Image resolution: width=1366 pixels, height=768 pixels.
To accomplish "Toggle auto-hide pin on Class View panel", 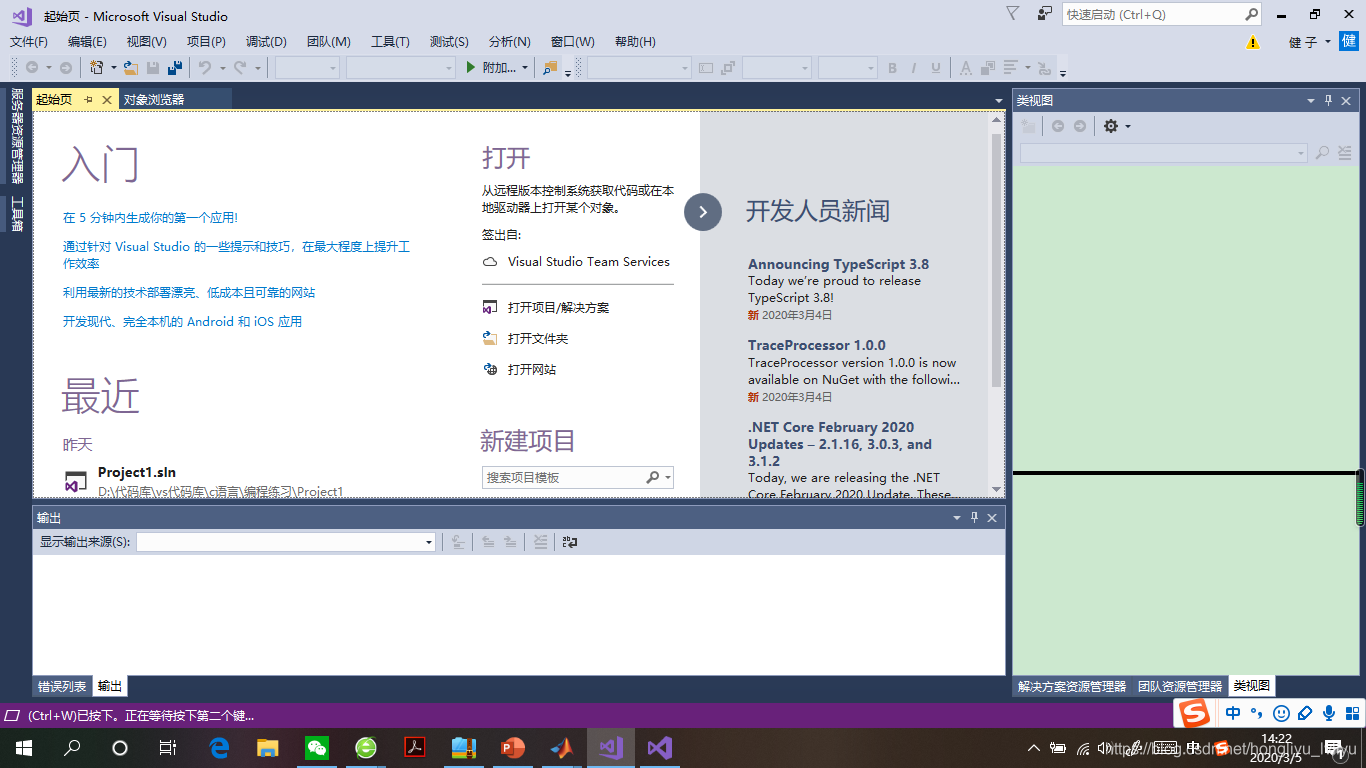I will (x=1329, y=101).
